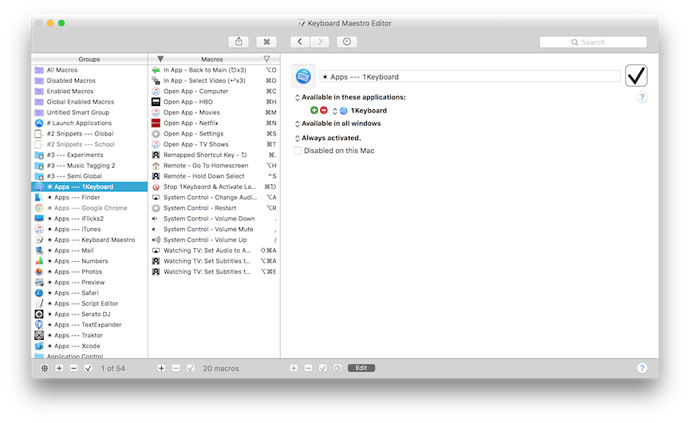Viewport: 690px width, 423px height.
Task: Select 'In App - Back to Main' macro
Action: click(x=214, y=70)
